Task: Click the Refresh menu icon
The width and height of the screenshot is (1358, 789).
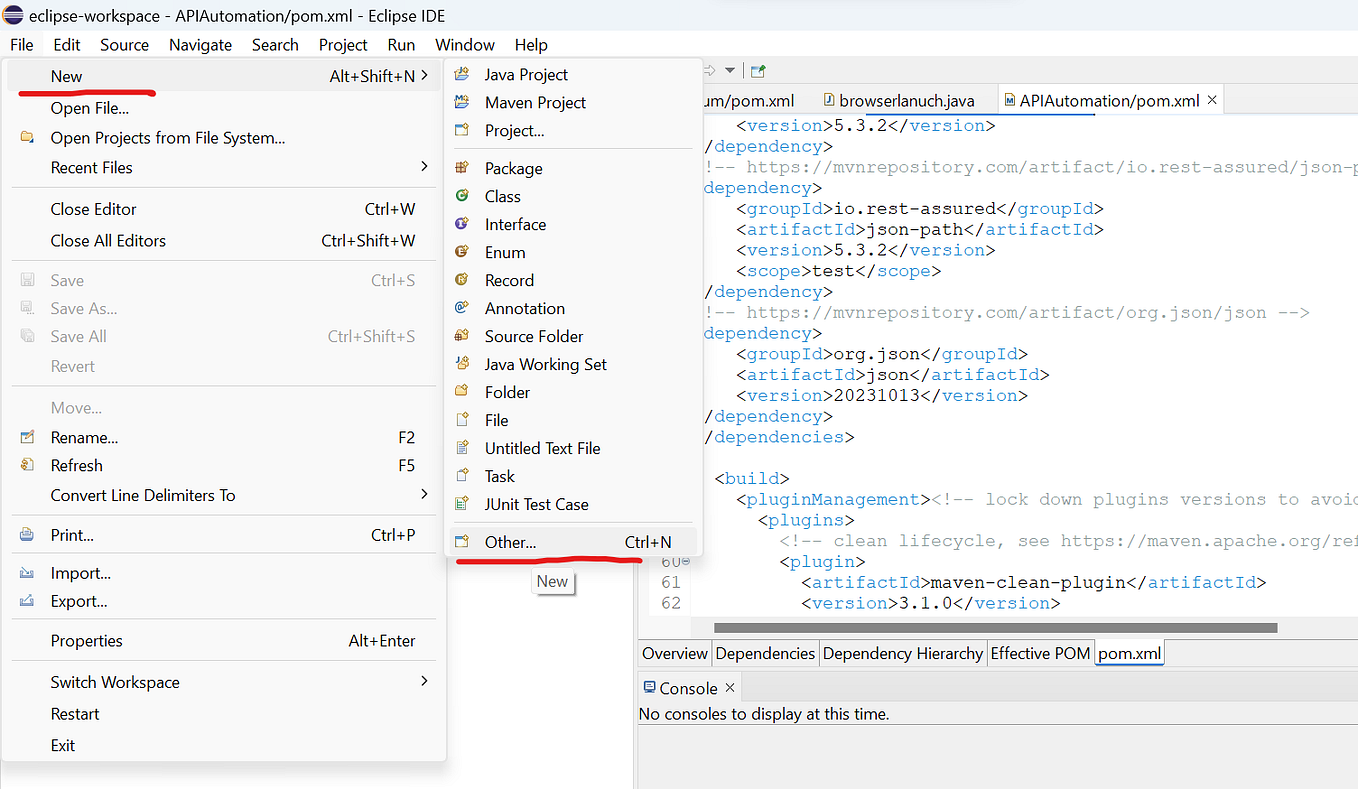Action: click(28, 465)
